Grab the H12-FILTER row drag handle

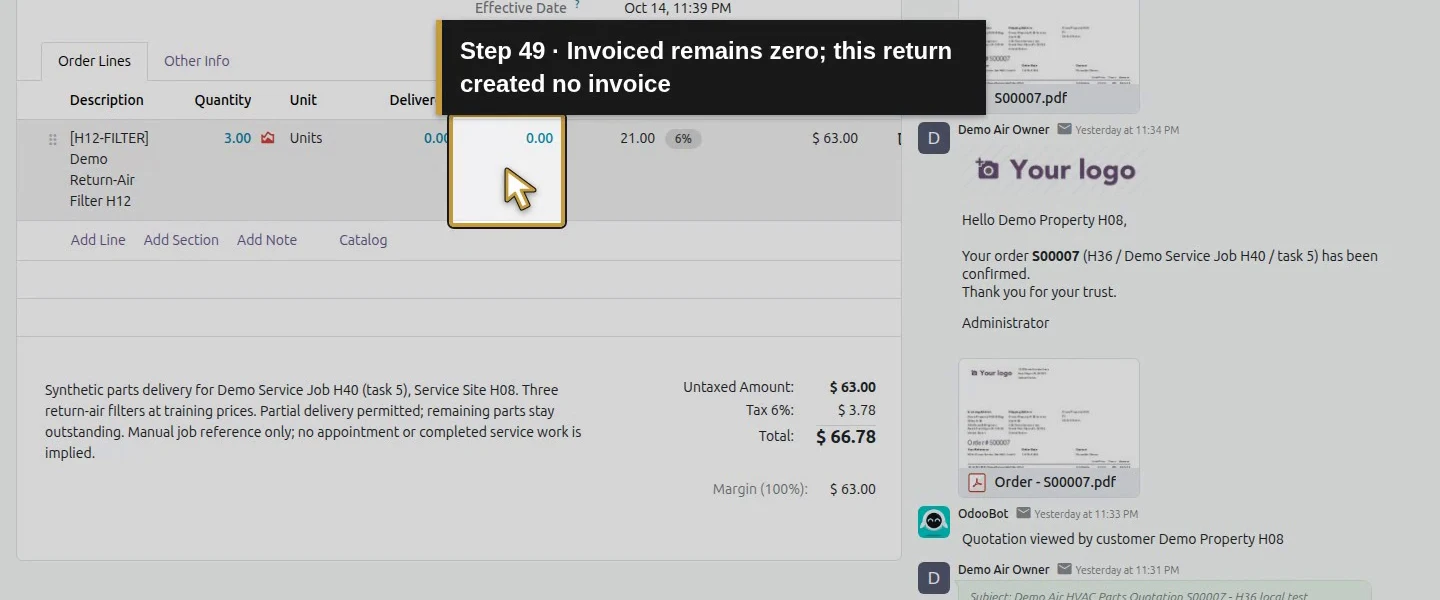coord(53,140)
